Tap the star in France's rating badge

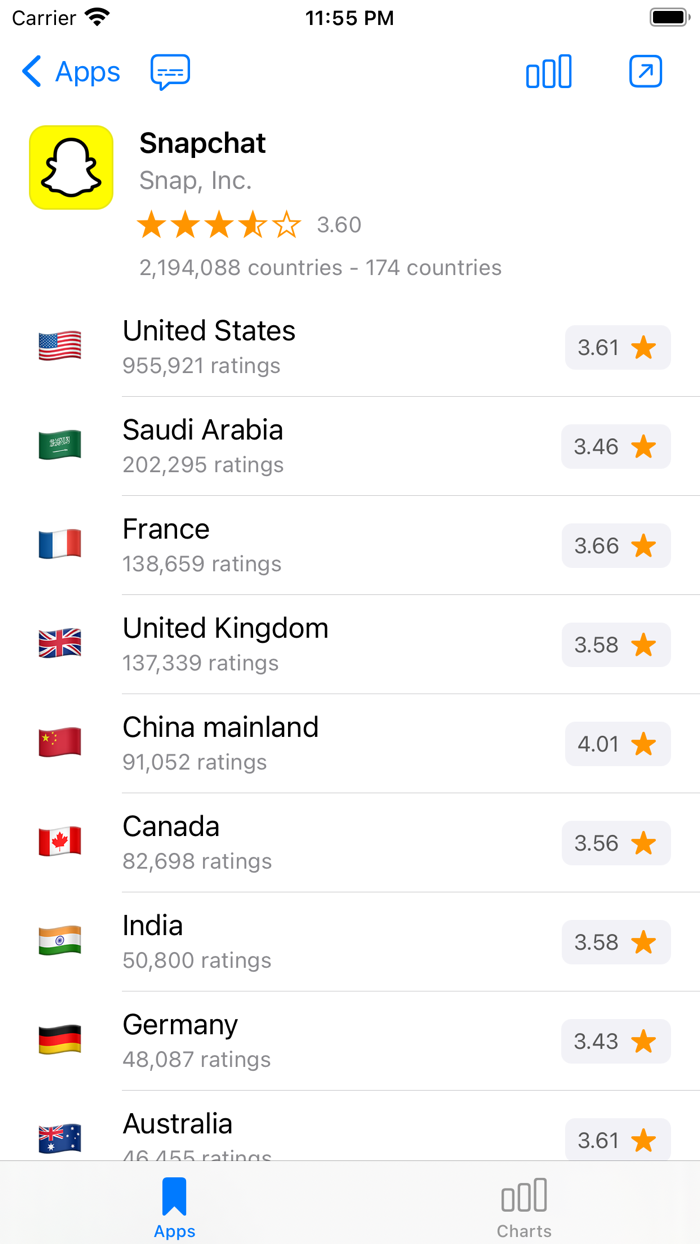tap(644, 546)
